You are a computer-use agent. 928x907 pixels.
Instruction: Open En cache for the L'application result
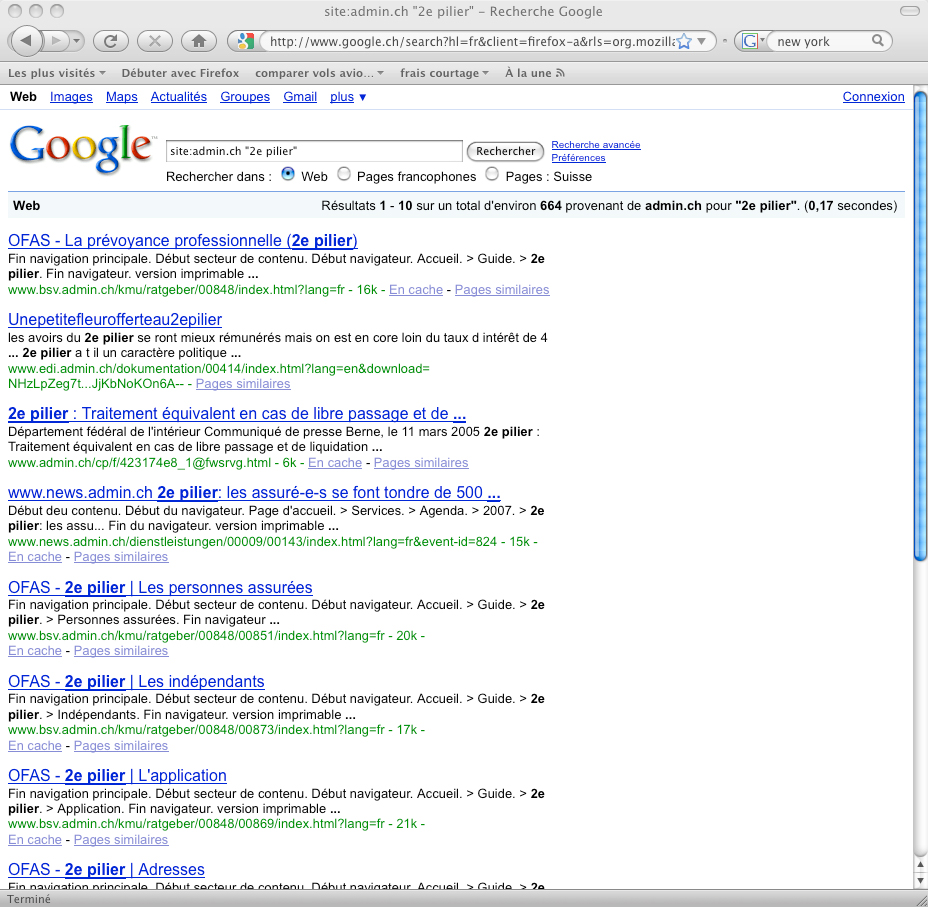coord(35,839)
